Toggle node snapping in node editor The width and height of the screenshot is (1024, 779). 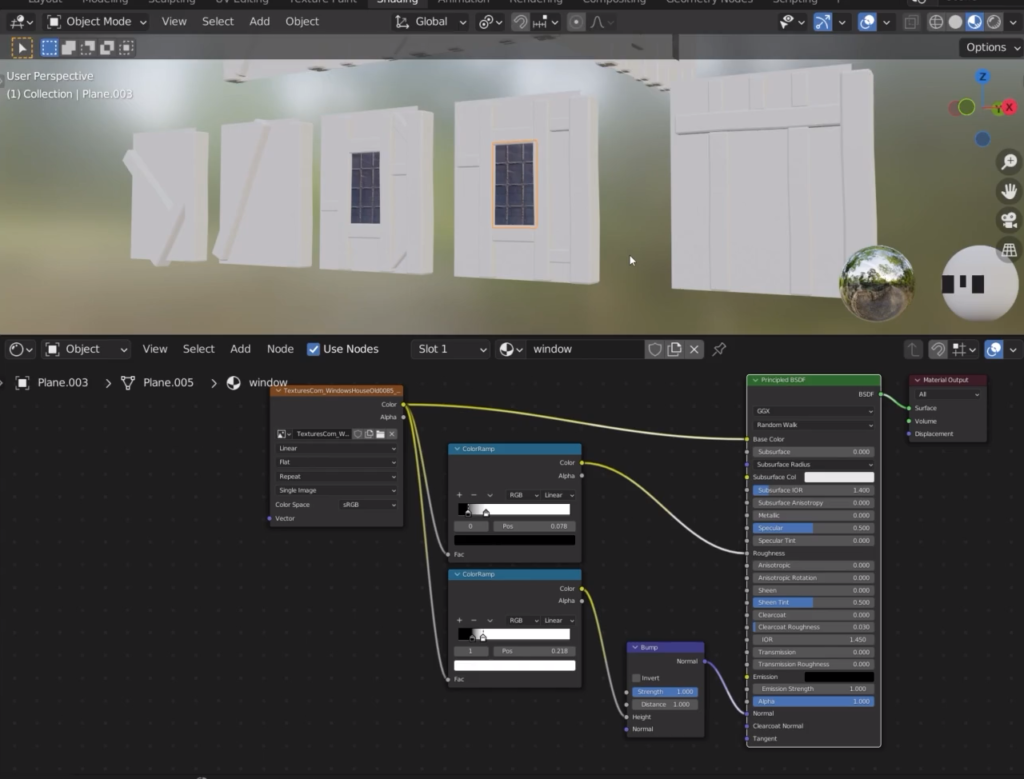pos(938,349)
